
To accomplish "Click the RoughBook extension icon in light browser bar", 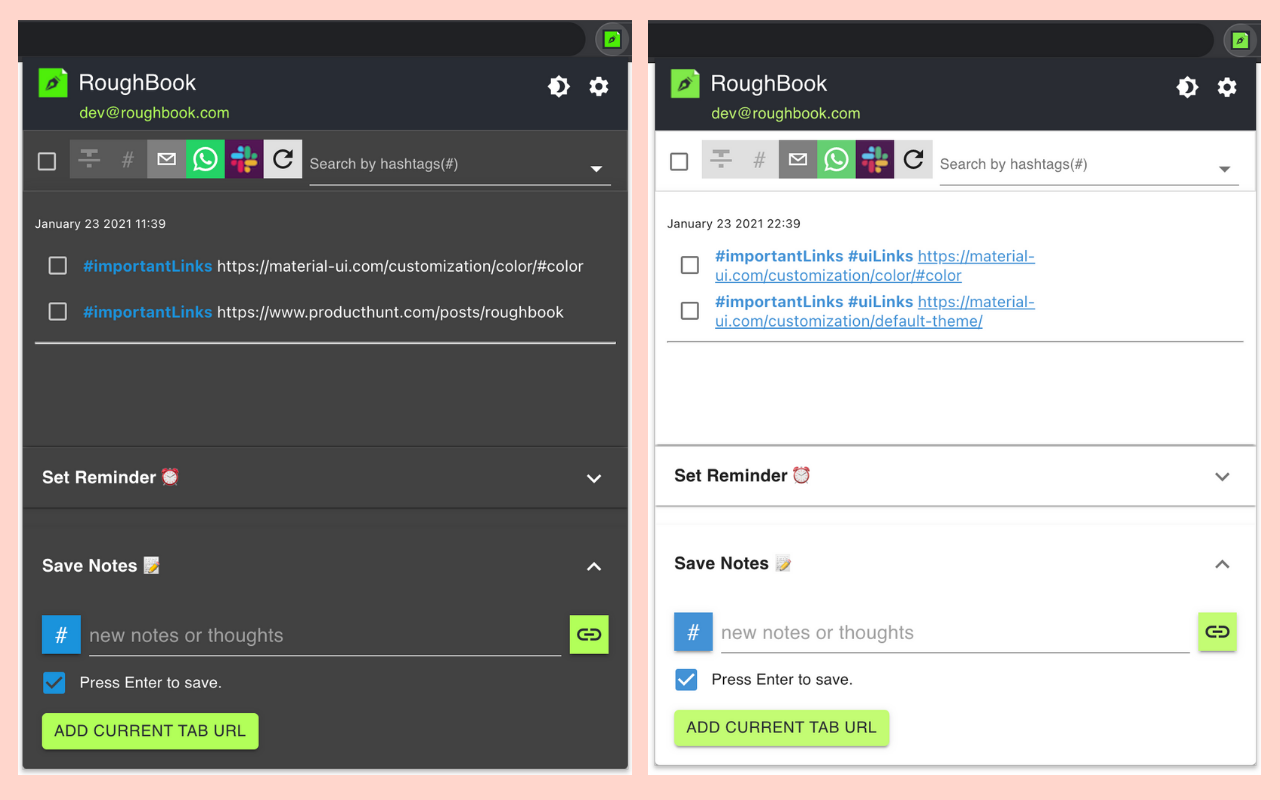I will 1240,40.
